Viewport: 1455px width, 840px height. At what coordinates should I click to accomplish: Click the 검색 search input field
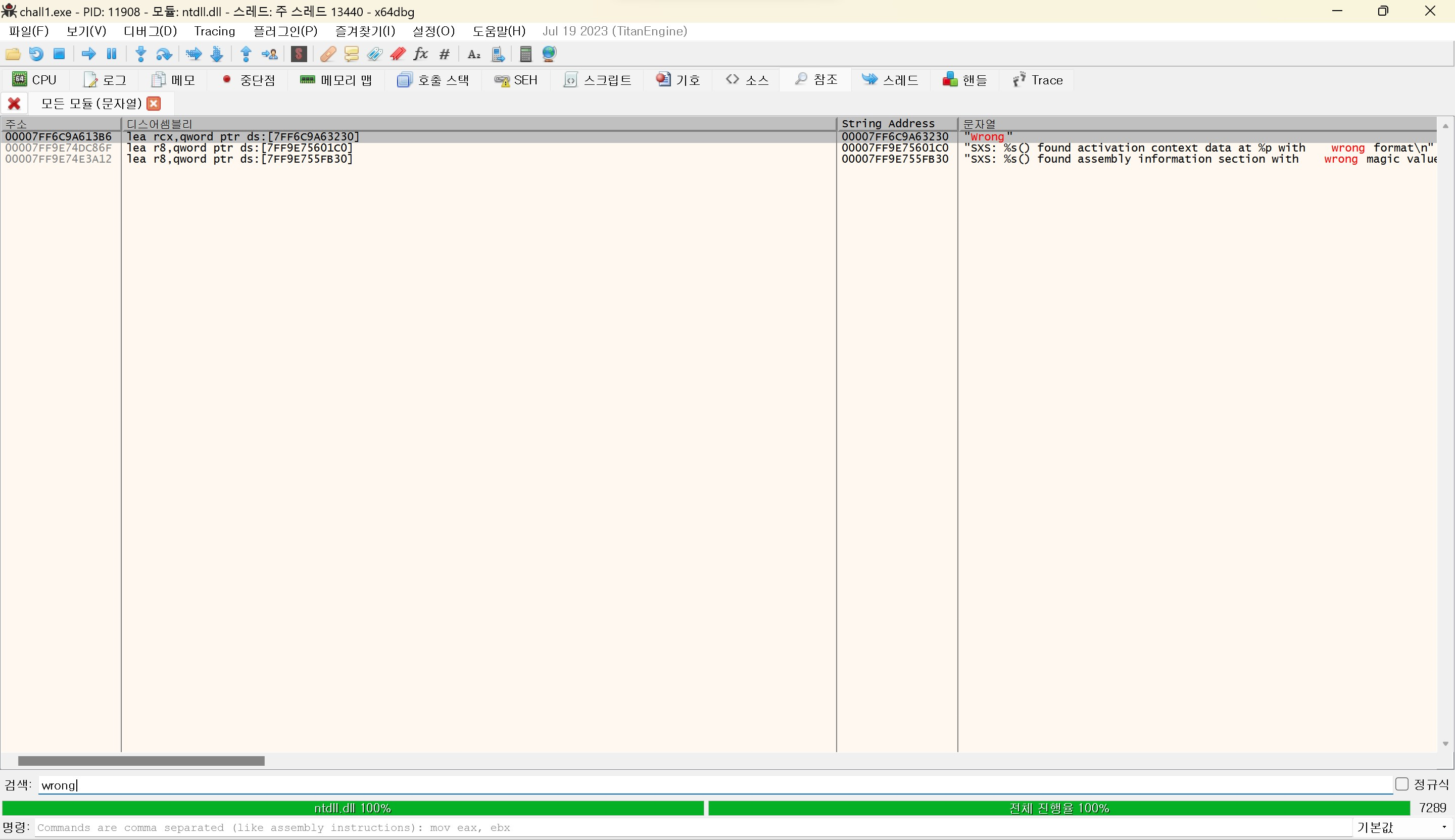tap(692, 785)
